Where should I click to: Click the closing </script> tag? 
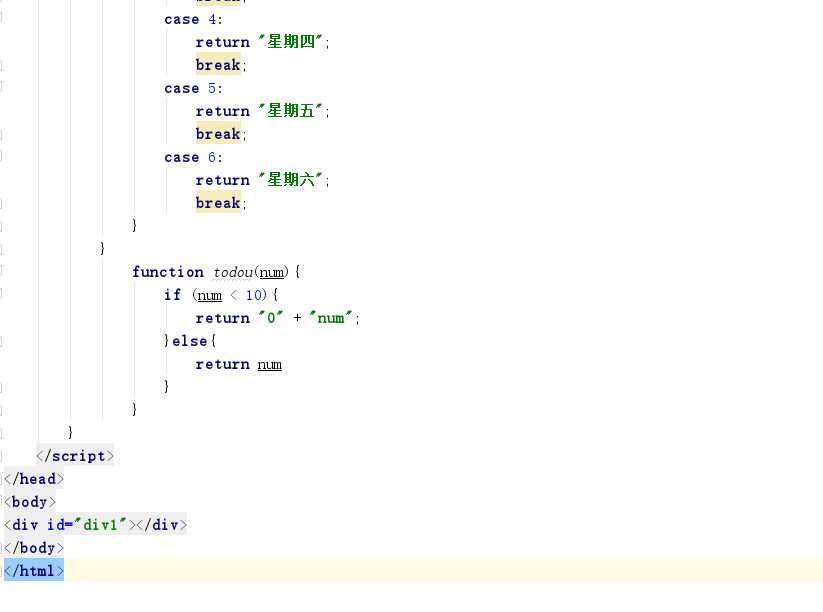(75, 456)
